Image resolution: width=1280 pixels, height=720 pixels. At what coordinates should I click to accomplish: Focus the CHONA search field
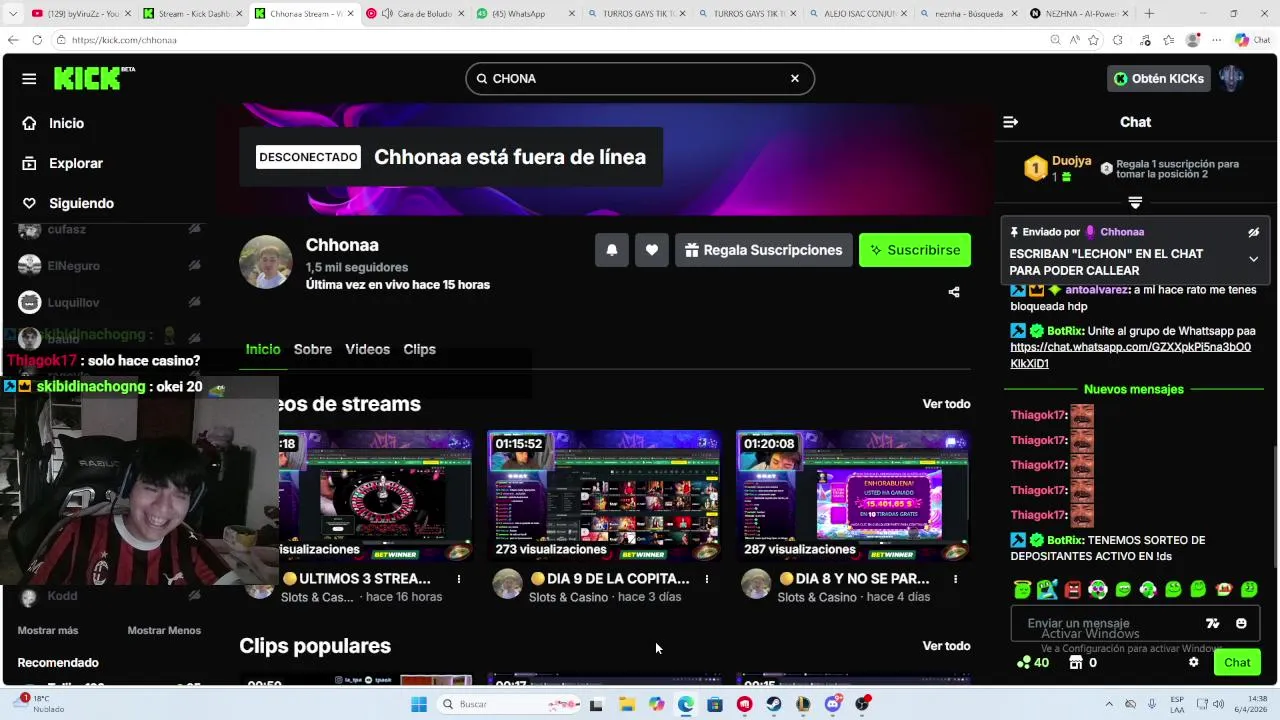coord(639,78)
